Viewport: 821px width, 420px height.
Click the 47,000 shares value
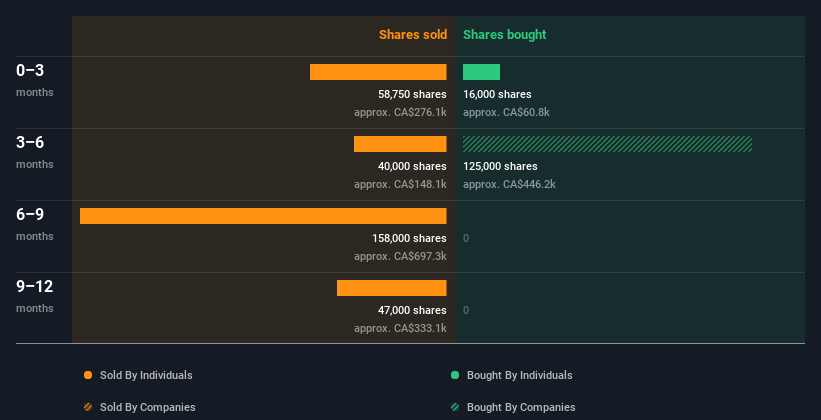click(412, 310)
